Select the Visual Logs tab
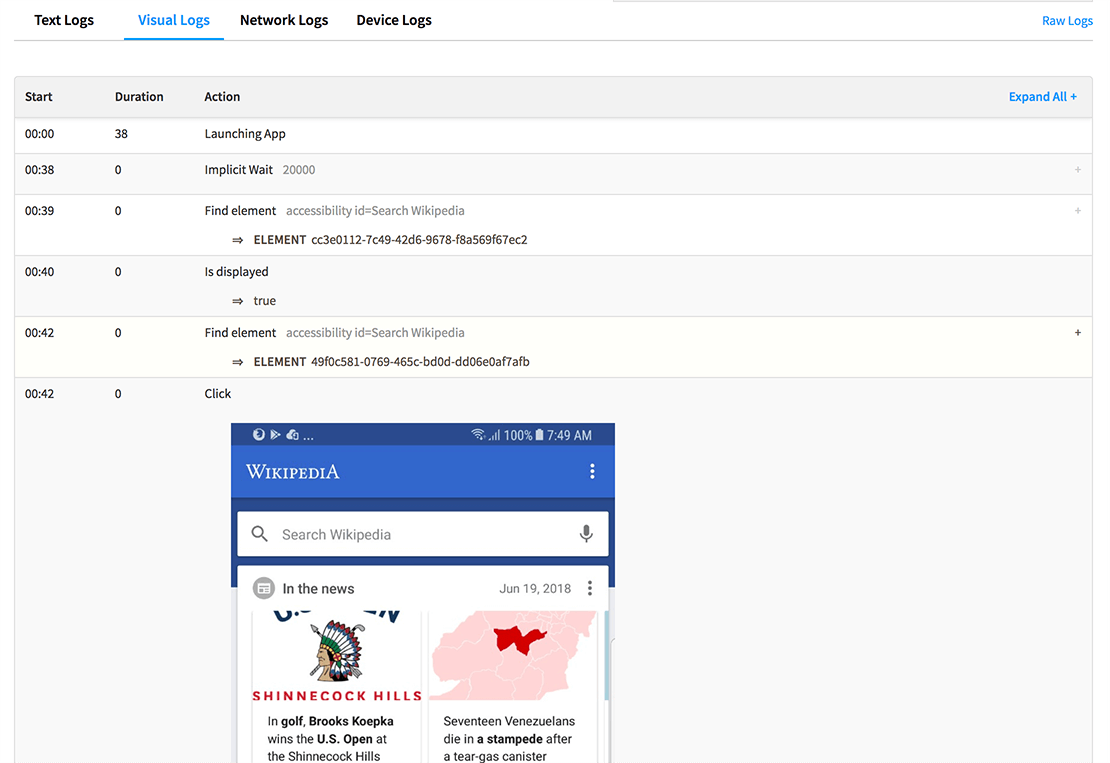The image size is (1110, 763). [x=173, y=20]
